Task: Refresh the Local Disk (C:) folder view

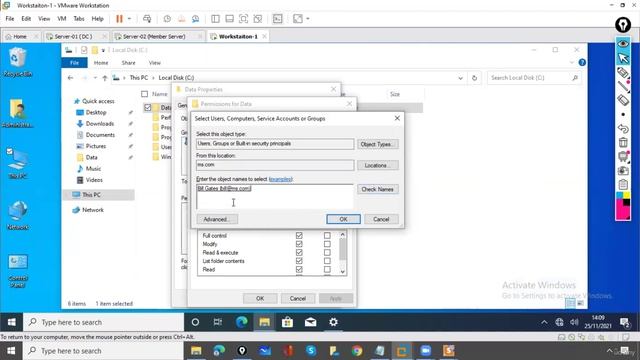Action: pos(474,78)
